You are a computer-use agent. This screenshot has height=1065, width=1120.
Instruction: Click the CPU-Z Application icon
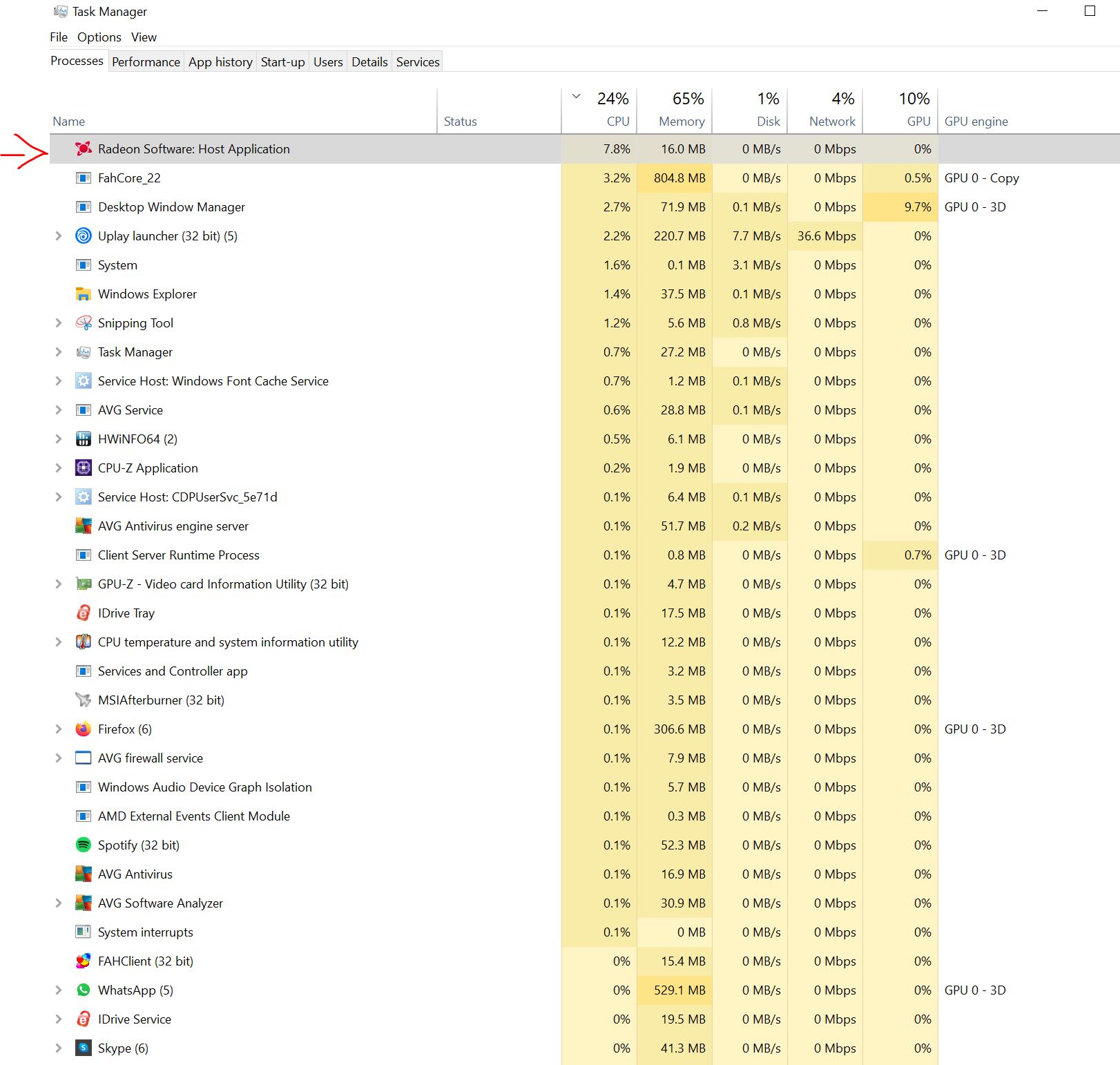click(x=84, y=468)
